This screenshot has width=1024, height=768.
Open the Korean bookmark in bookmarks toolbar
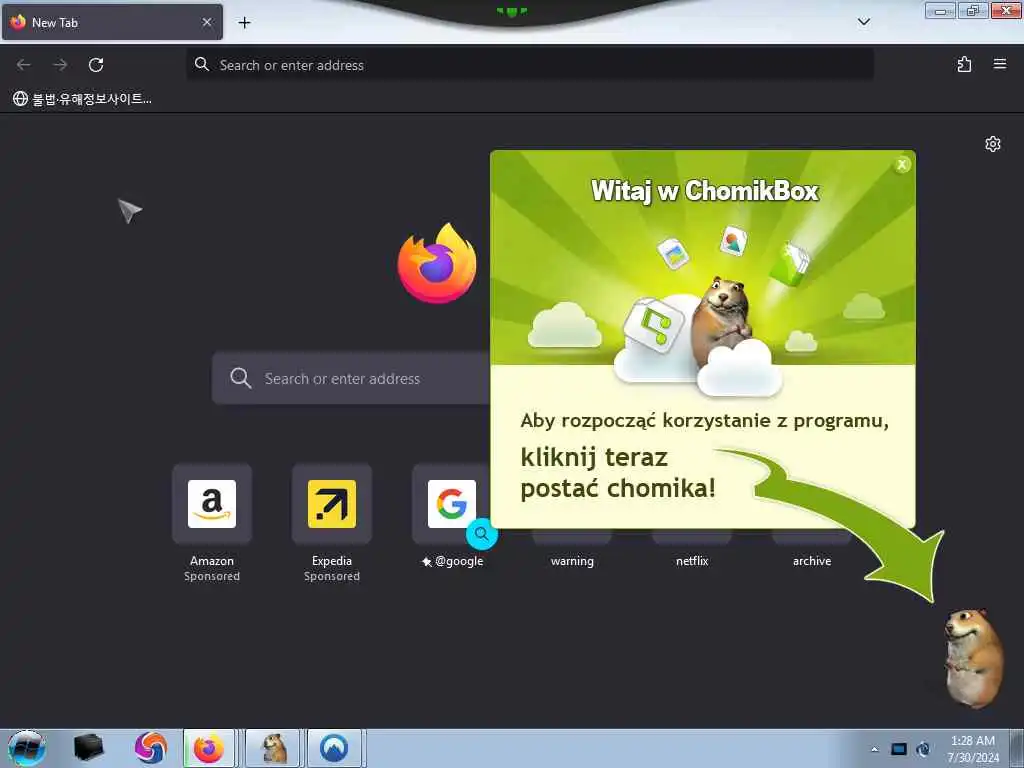pyautogui.click(x=82, y=99)
